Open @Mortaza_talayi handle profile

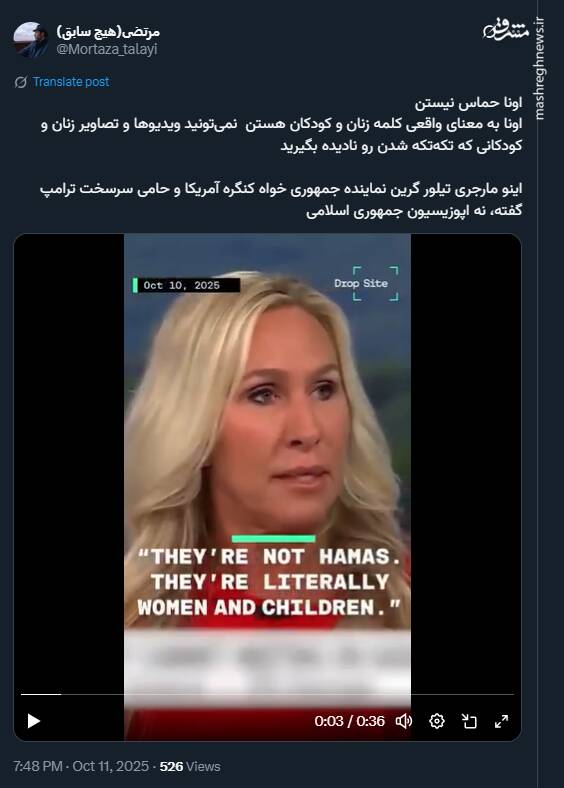[107, 49]
